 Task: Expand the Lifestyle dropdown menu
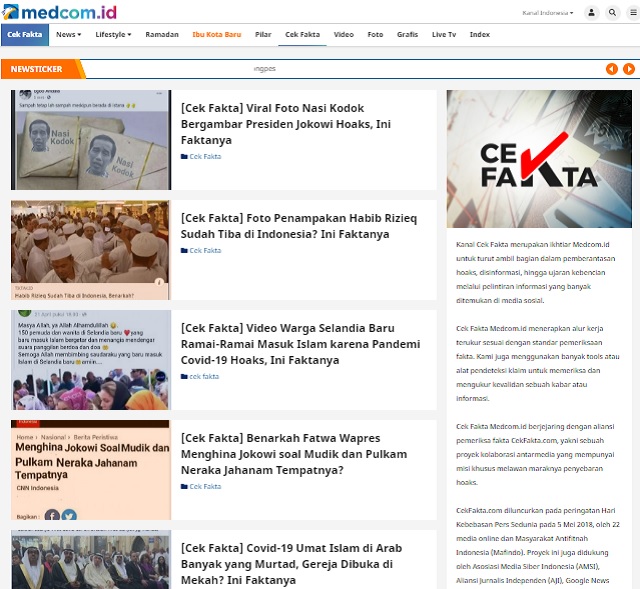click(x=113, y=34)
